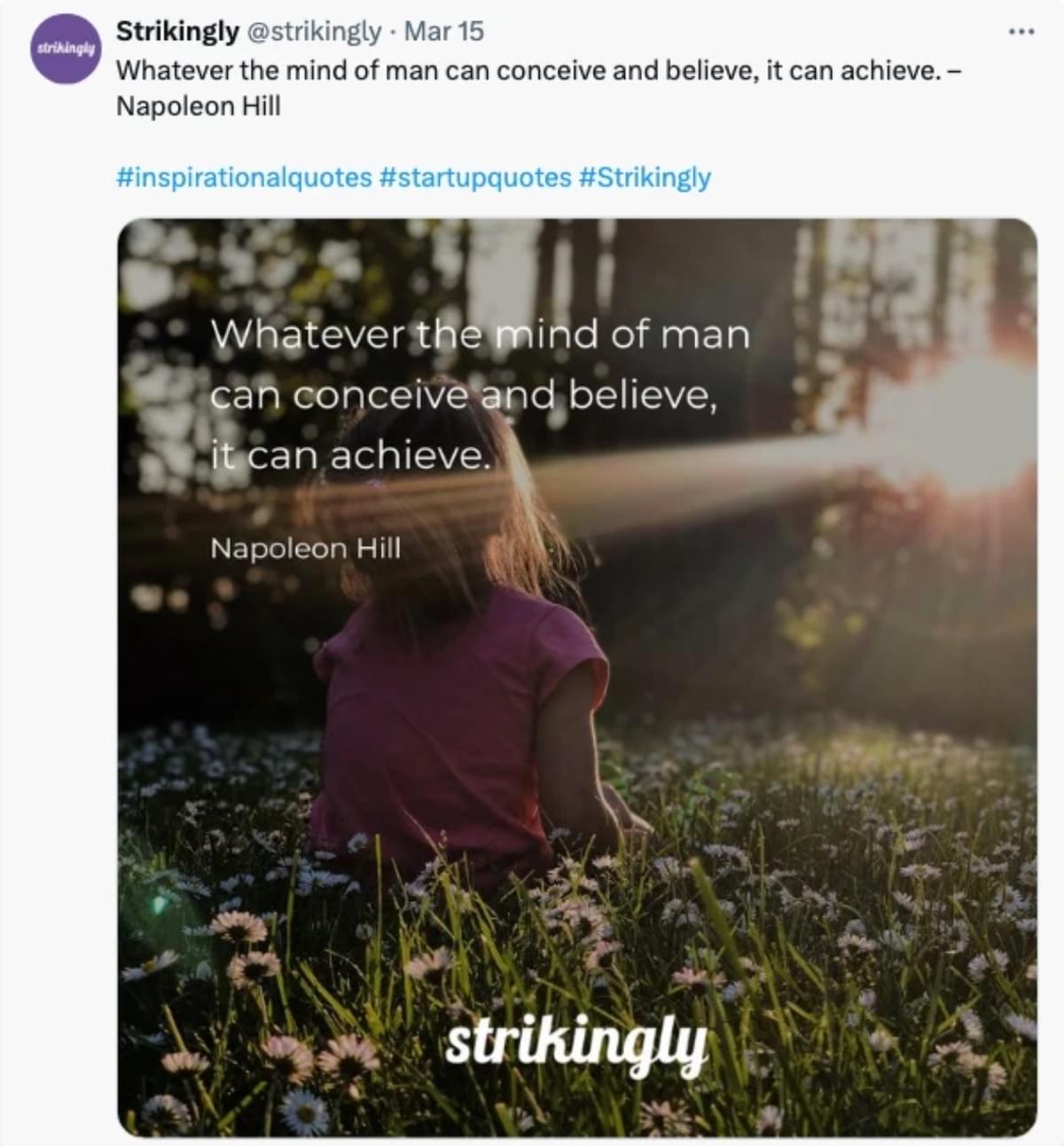
Task: Select the attached inspirational quote image
Action: point(576,674)
